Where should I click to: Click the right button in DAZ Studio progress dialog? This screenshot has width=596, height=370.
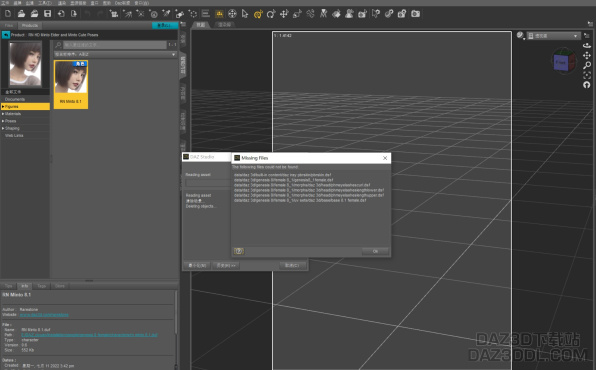[292, 265]
